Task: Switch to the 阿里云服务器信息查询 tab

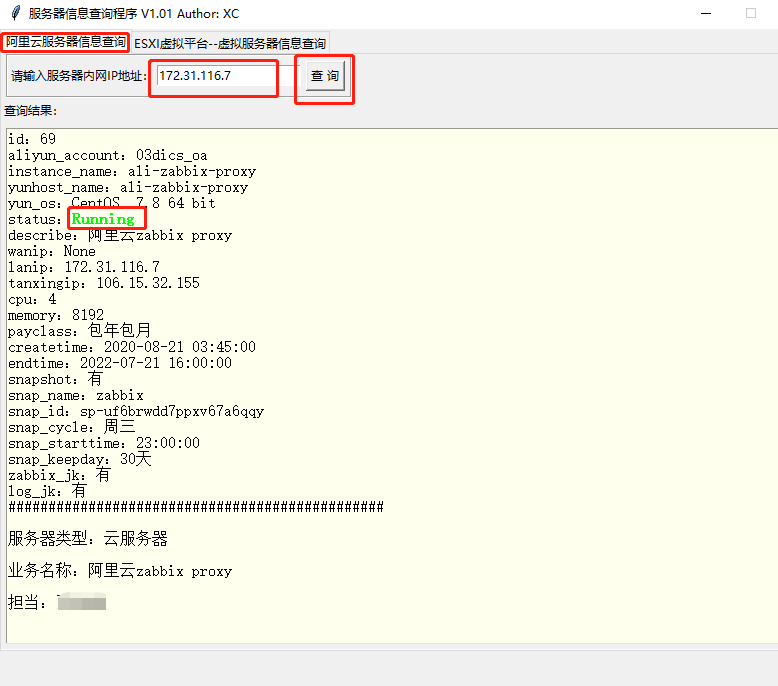Action: [x=65, y=42]
